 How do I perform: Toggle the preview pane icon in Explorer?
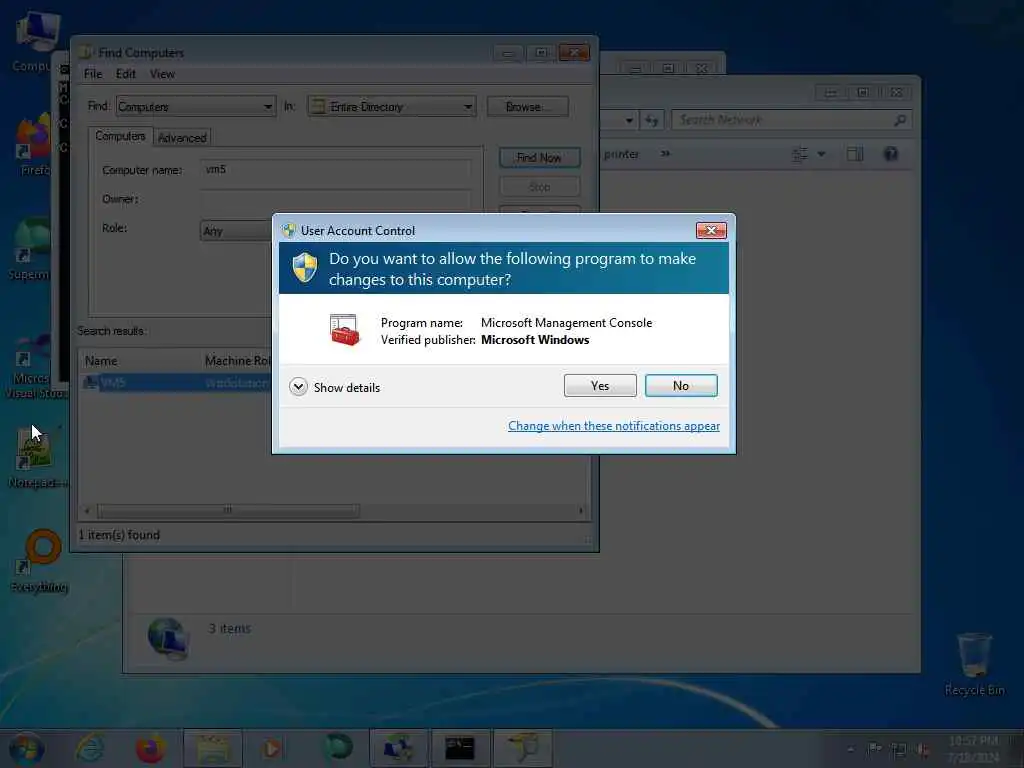point(855,154)
